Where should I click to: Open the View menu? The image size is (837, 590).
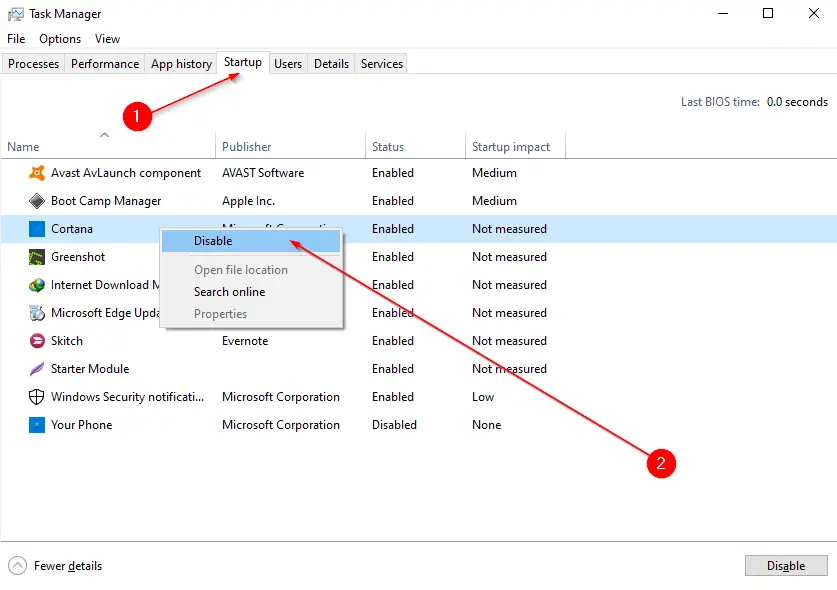(x=107, y=39)
